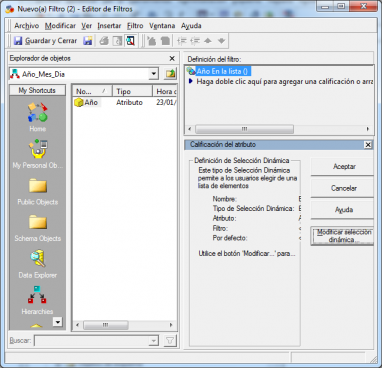382x368 pixels.
Task: Open the Ver menu
Action: tap(87, 26)
